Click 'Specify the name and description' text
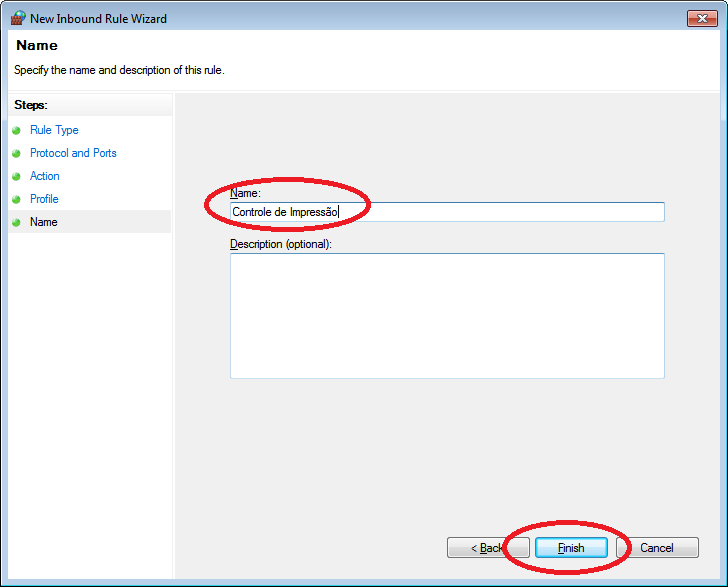This screenshot has height=587, width=728. [x=119, y=70]
